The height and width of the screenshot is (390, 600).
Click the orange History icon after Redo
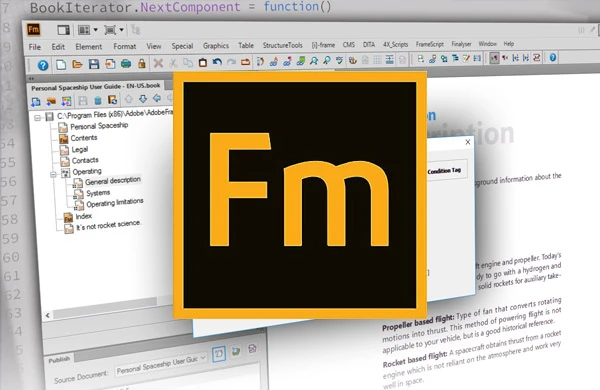click(245, 62)
